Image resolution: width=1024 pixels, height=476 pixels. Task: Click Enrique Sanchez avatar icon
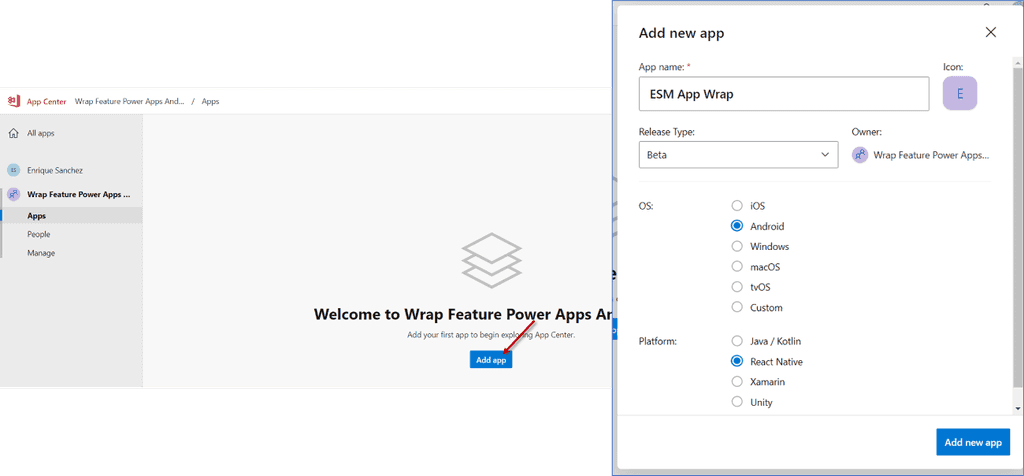(13, 170)
